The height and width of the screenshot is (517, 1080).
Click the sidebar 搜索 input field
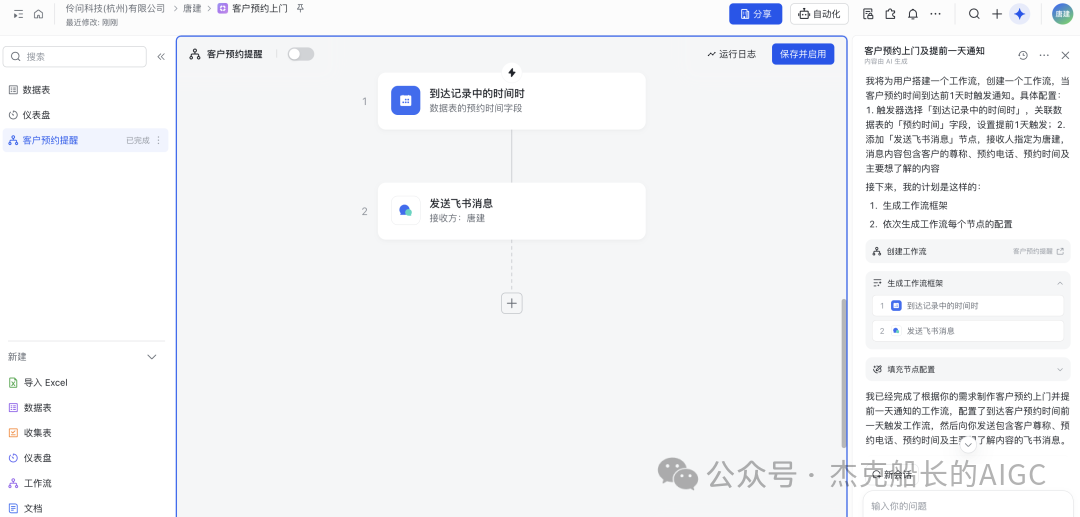[x=74, y=56]
